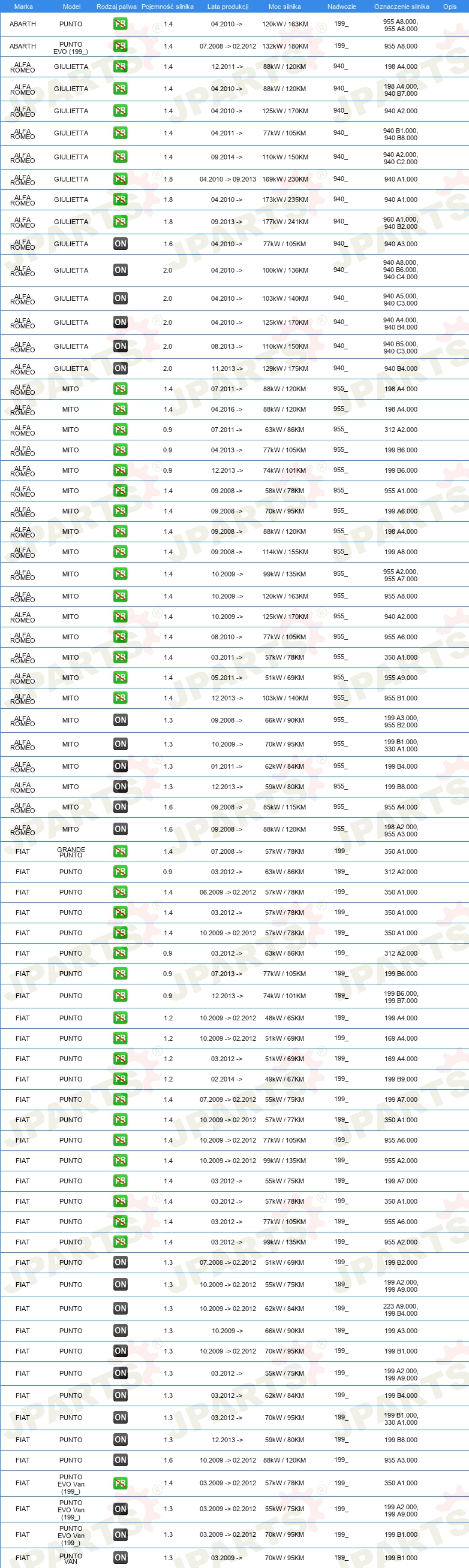Click the diesel ON icon in the Giulietta 1.6 row
This screenshot has height=1568, width=469.
(120, 244)
